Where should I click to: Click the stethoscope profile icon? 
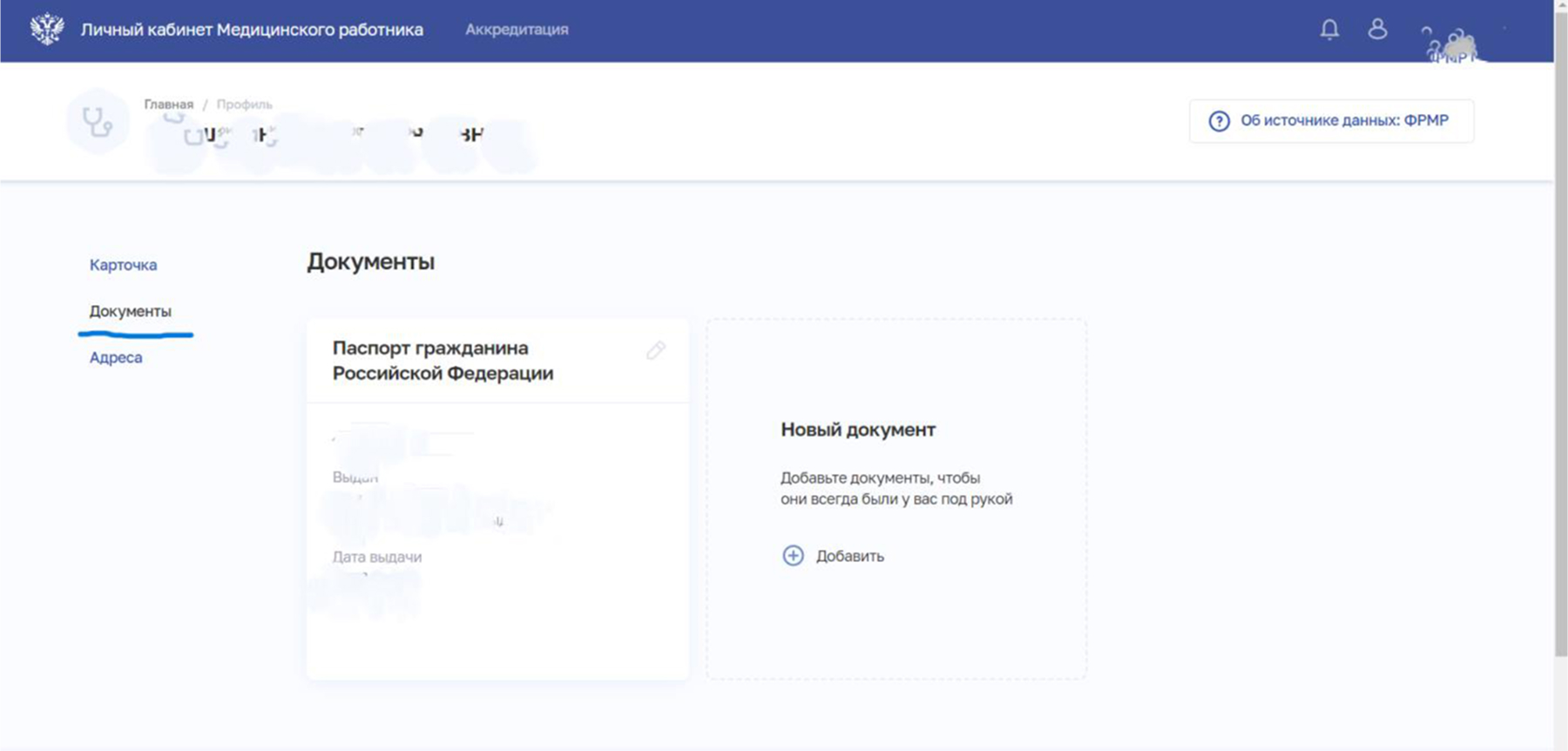(x=98, y=121)
